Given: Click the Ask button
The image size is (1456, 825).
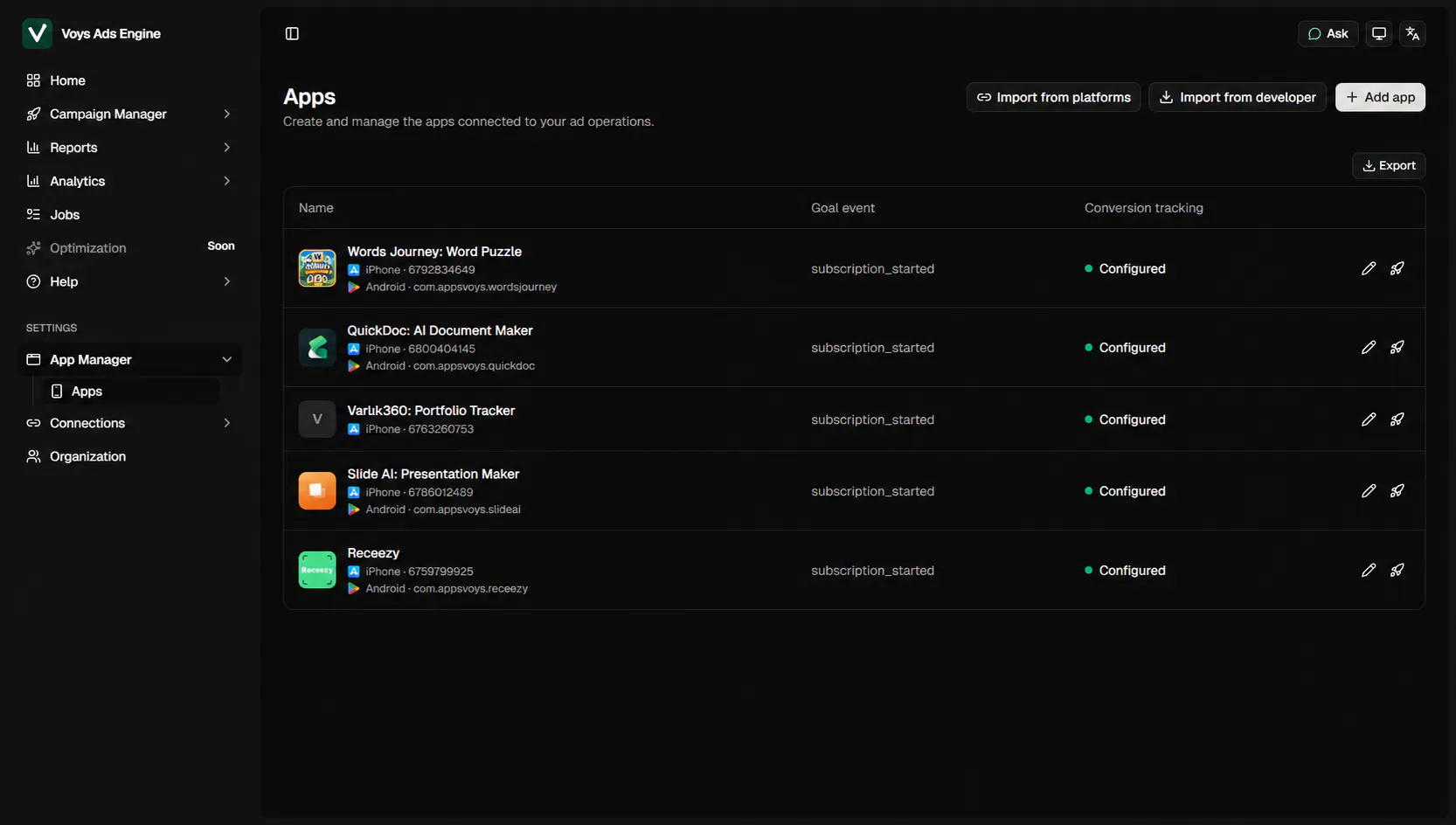Looking at the screenshot, I should [x=1328, y=33].
